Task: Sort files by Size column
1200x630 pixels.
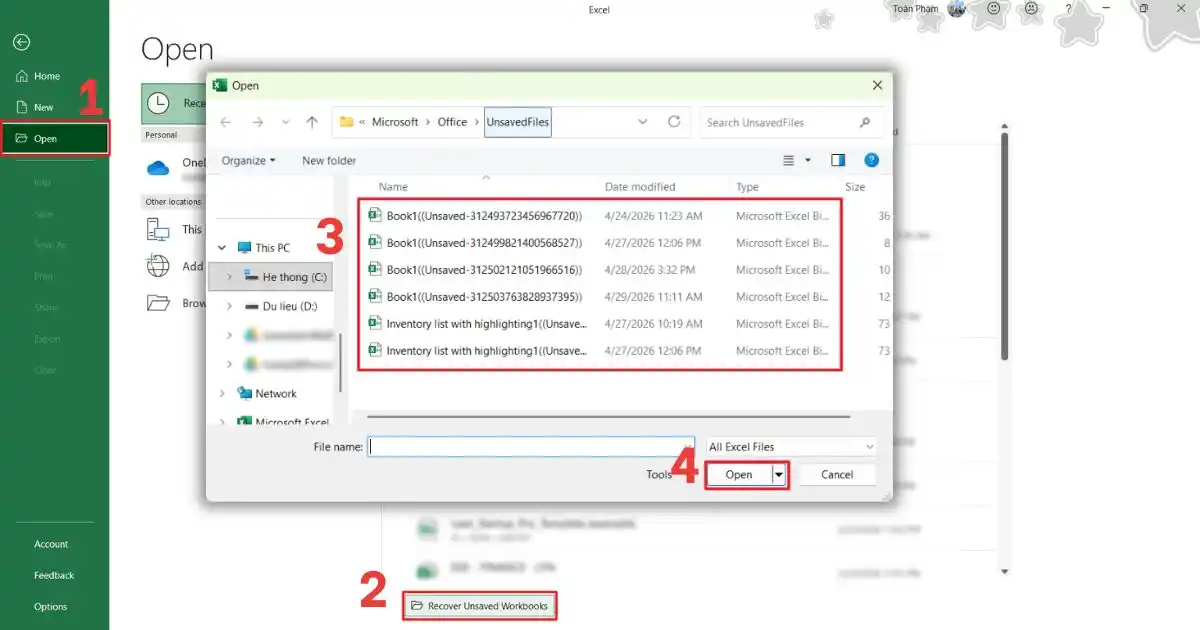Action: 855,187
